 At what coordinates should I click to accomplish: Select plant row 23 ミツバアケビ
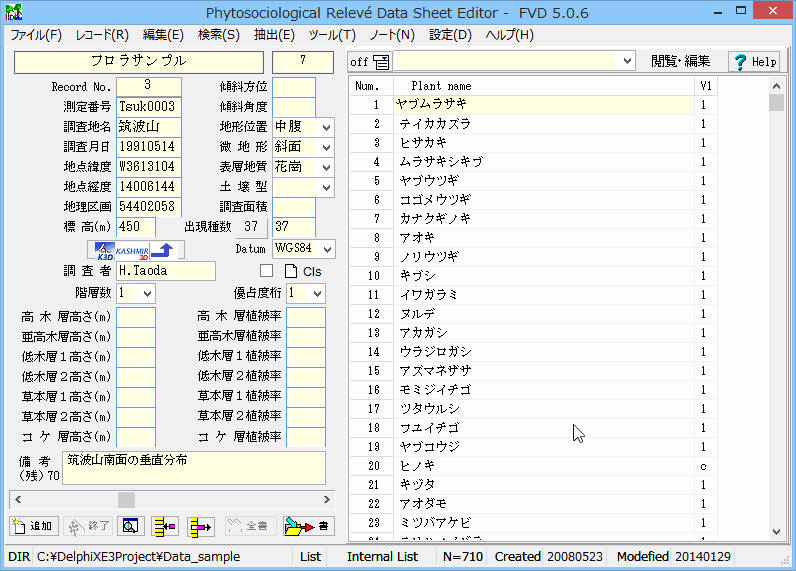tap(533, 523)
